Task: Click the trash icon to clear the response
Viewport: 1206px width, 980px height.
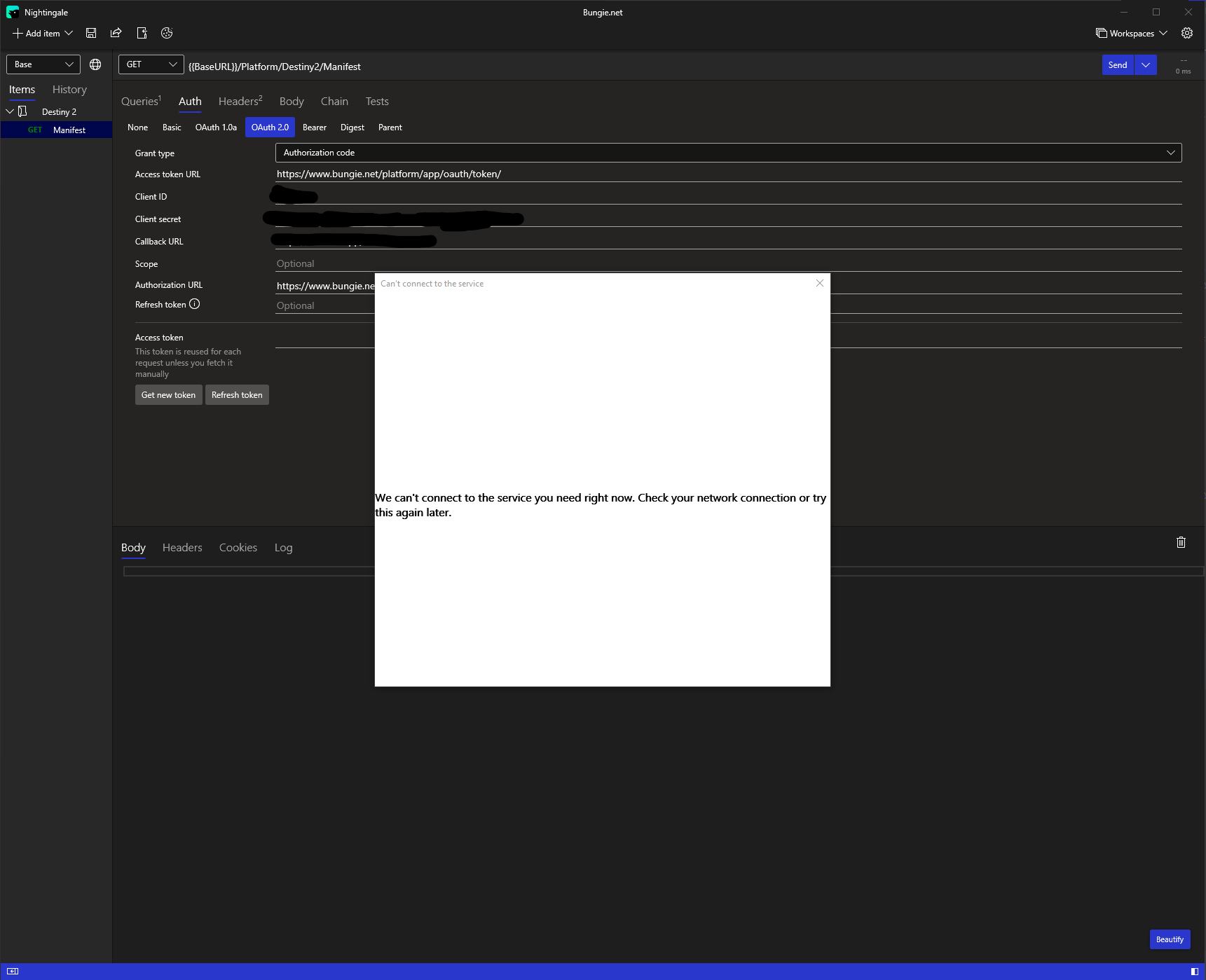Action: (x=1181, y=542)
